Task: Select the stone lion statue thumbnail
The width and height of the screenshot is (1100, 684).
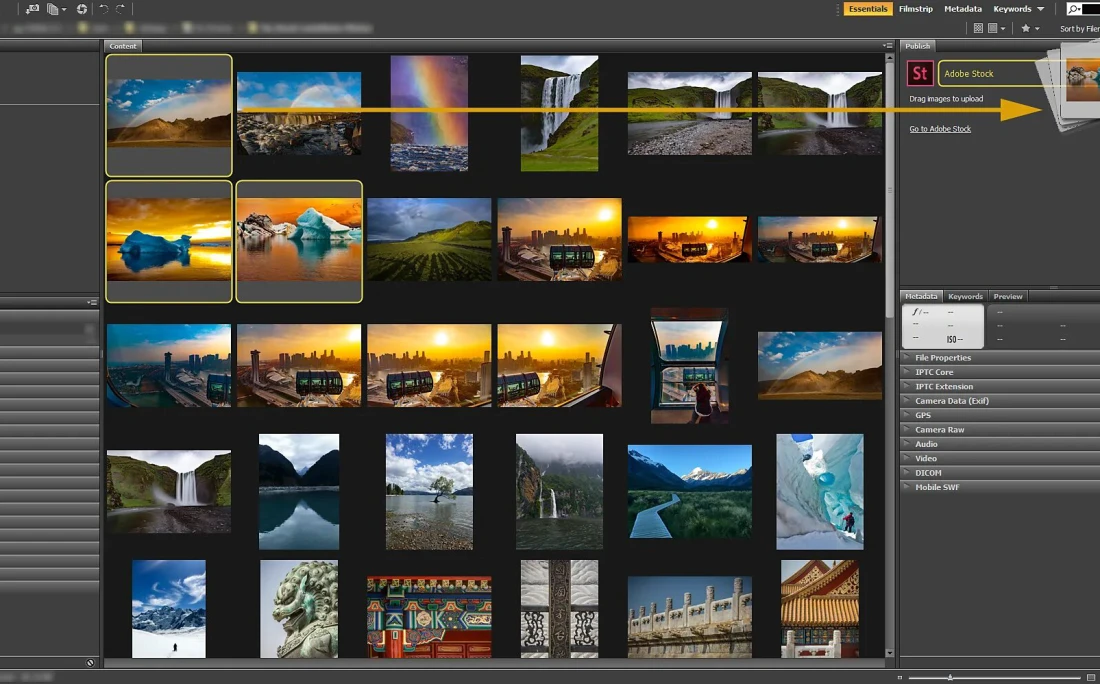Action: [x=299, y=608]
